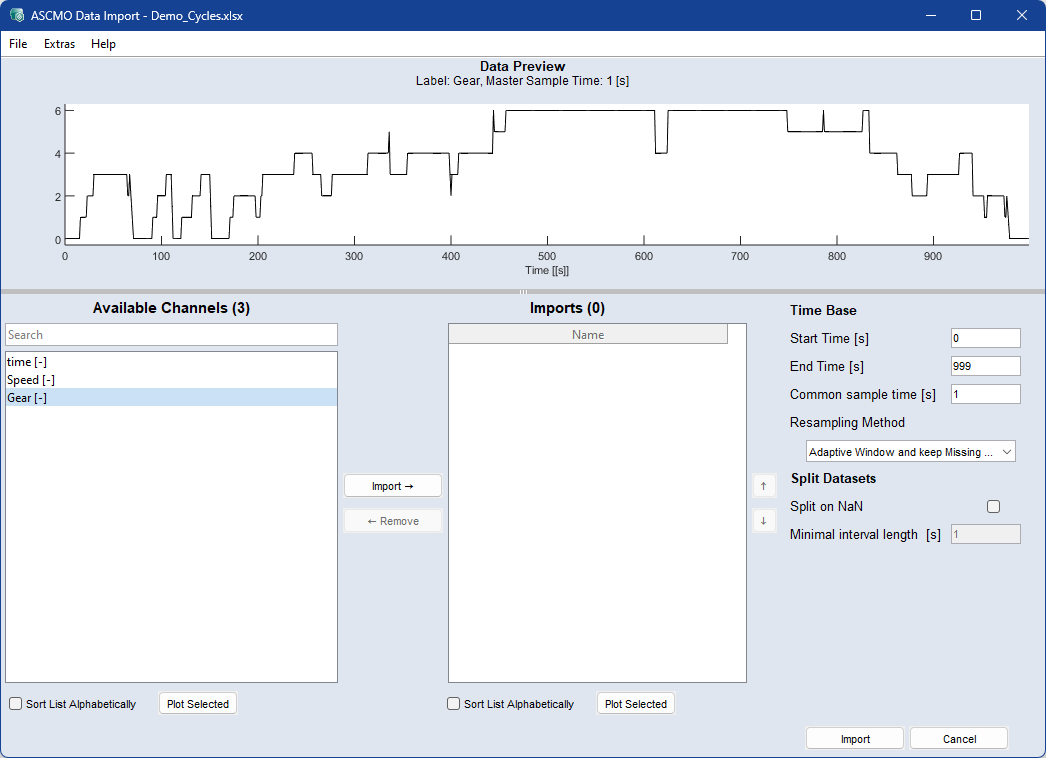Click the End Time input field

[x=985, y=366]
